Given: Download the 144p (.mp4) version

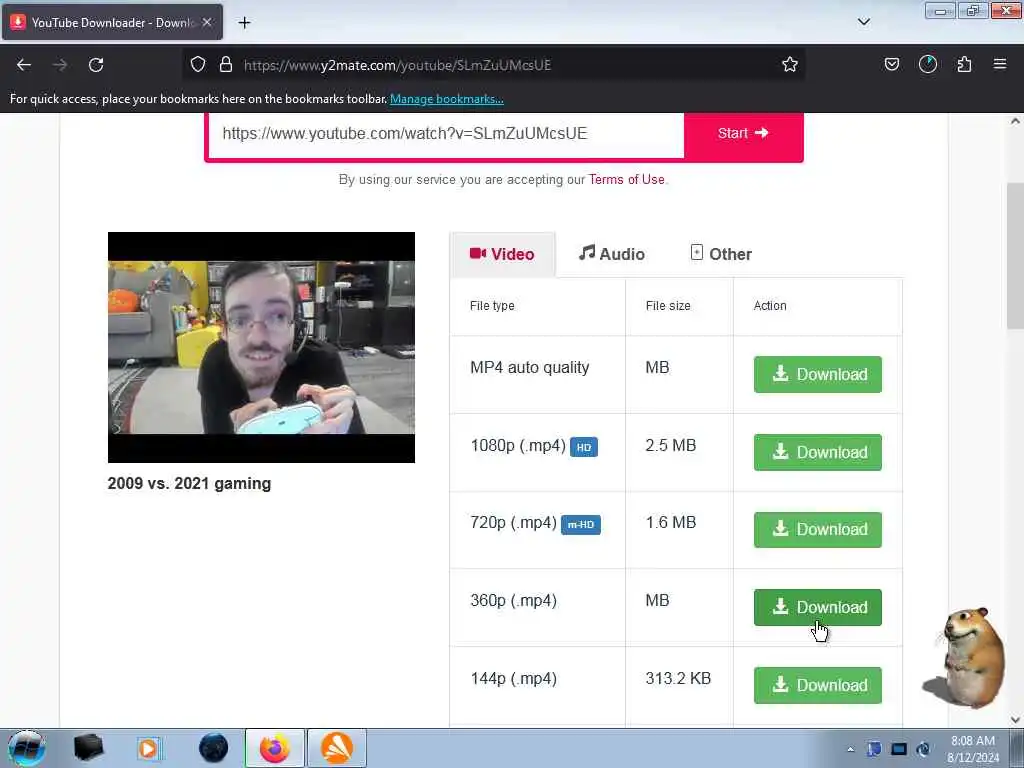Looking at the screenshot, I should point(818,685).
